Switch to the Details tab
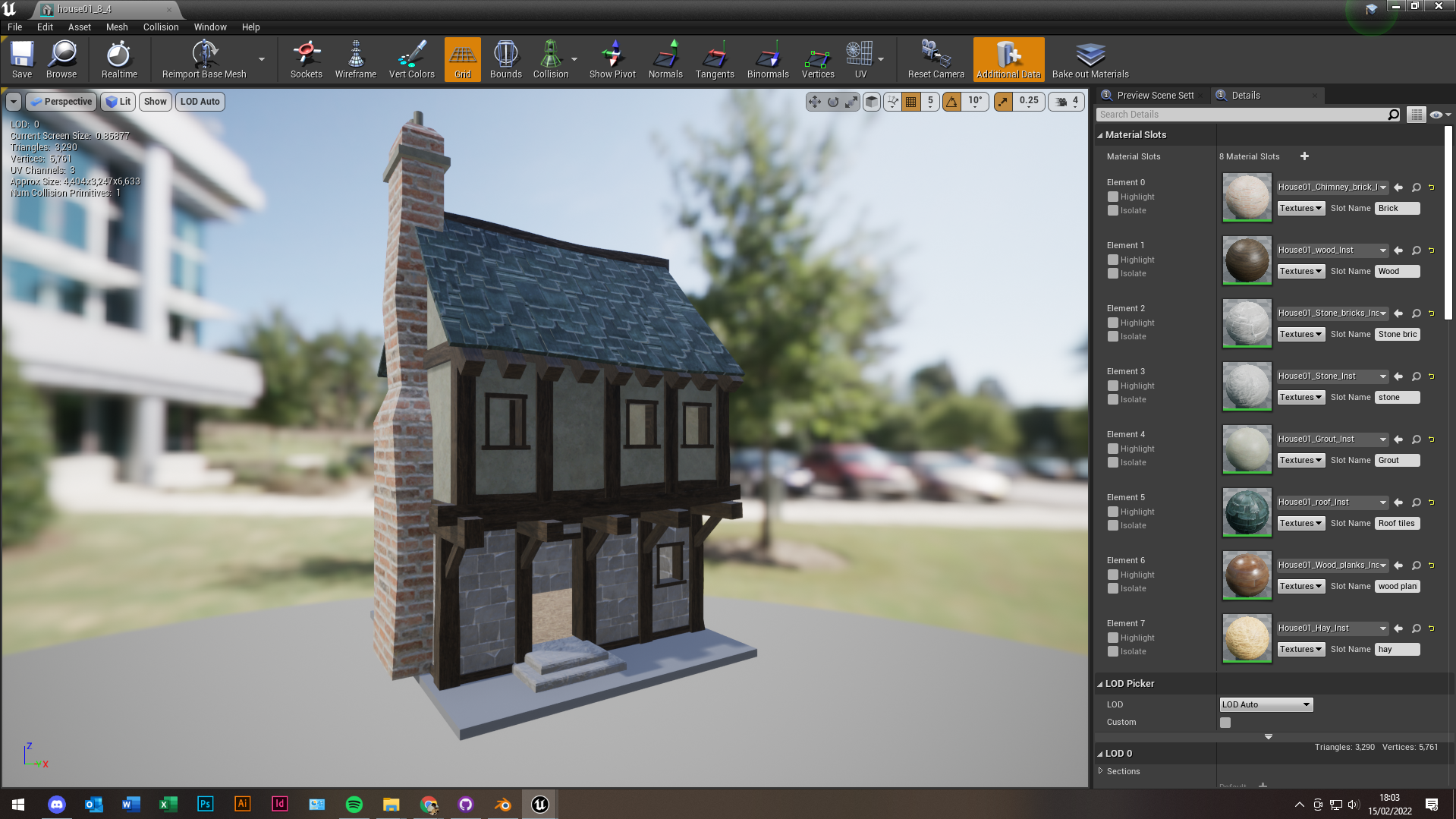Image resolution: width=1456 pixels, height=819 pixels. click(x=1266, y=95)
